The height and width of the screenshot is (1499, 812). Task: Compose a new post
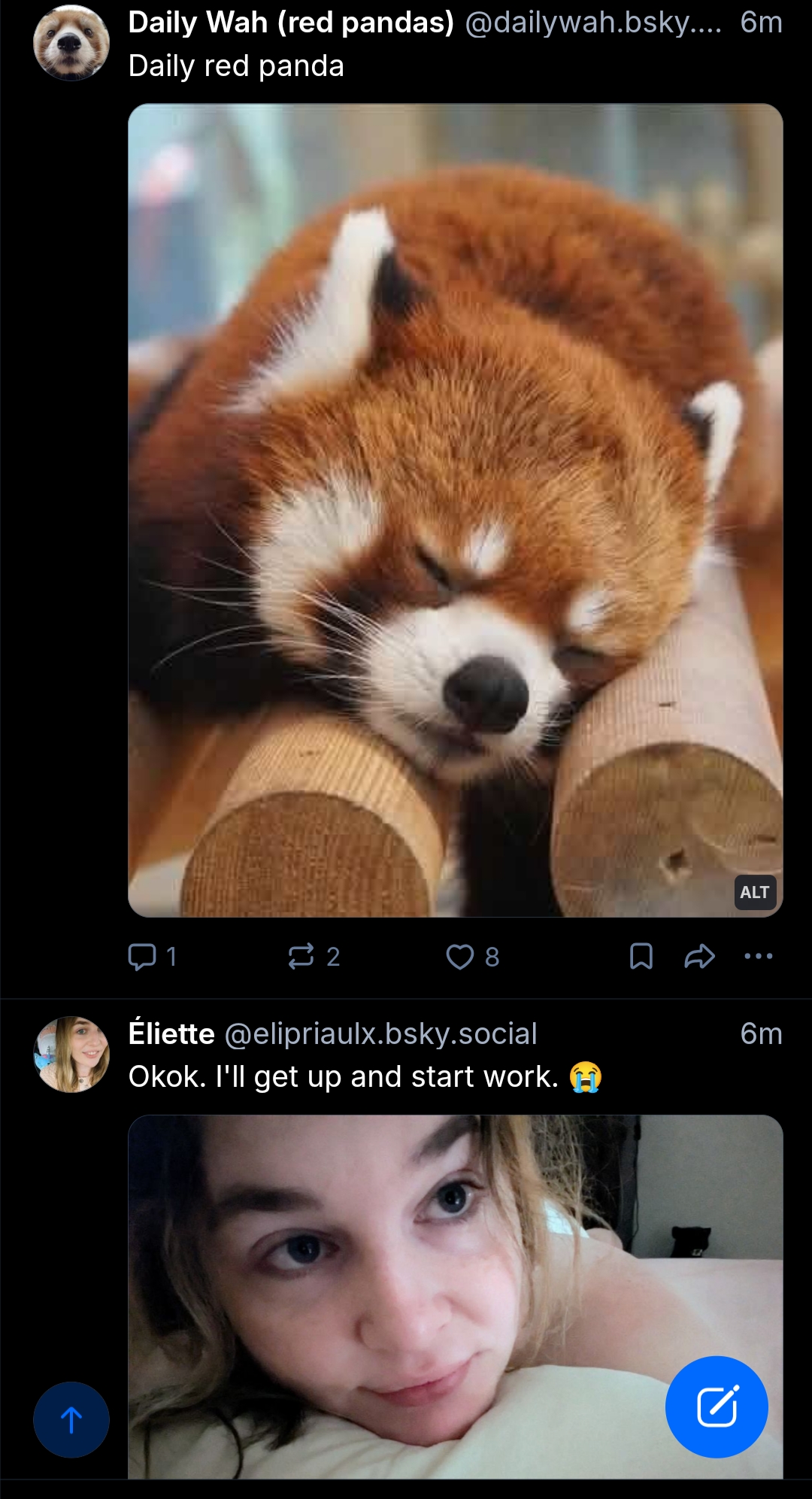click(717, 1406)
